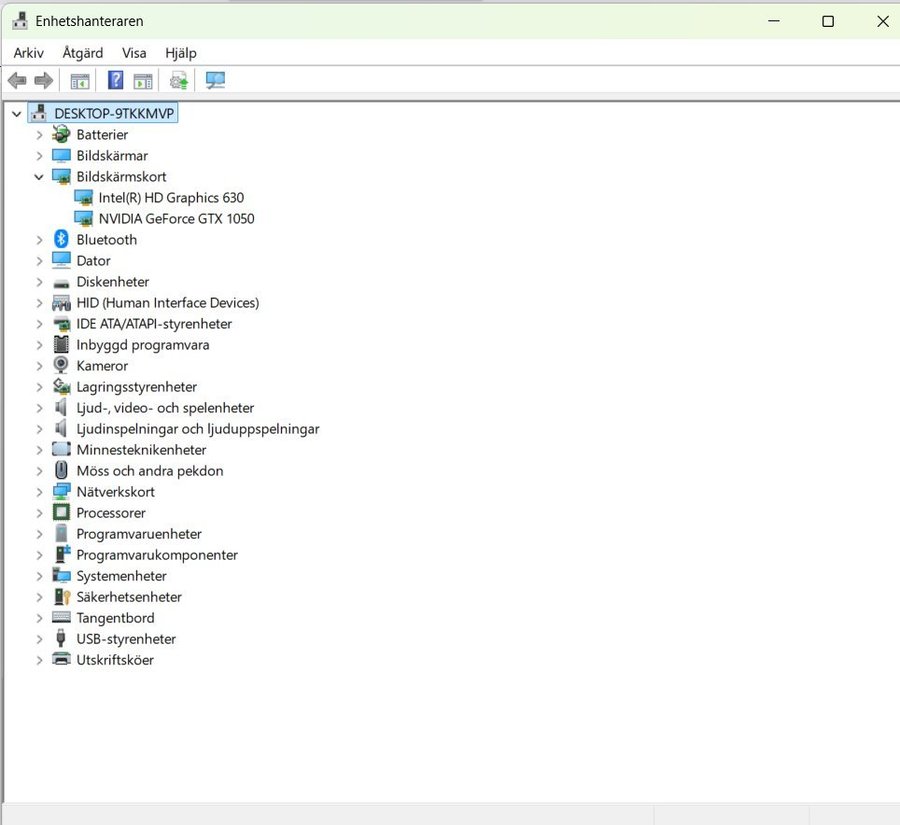This screenshot has height=825, width=900.
Task: Minimize the Enhetshanteraren window
Action: pyautogui.click(x=774, y=21)
